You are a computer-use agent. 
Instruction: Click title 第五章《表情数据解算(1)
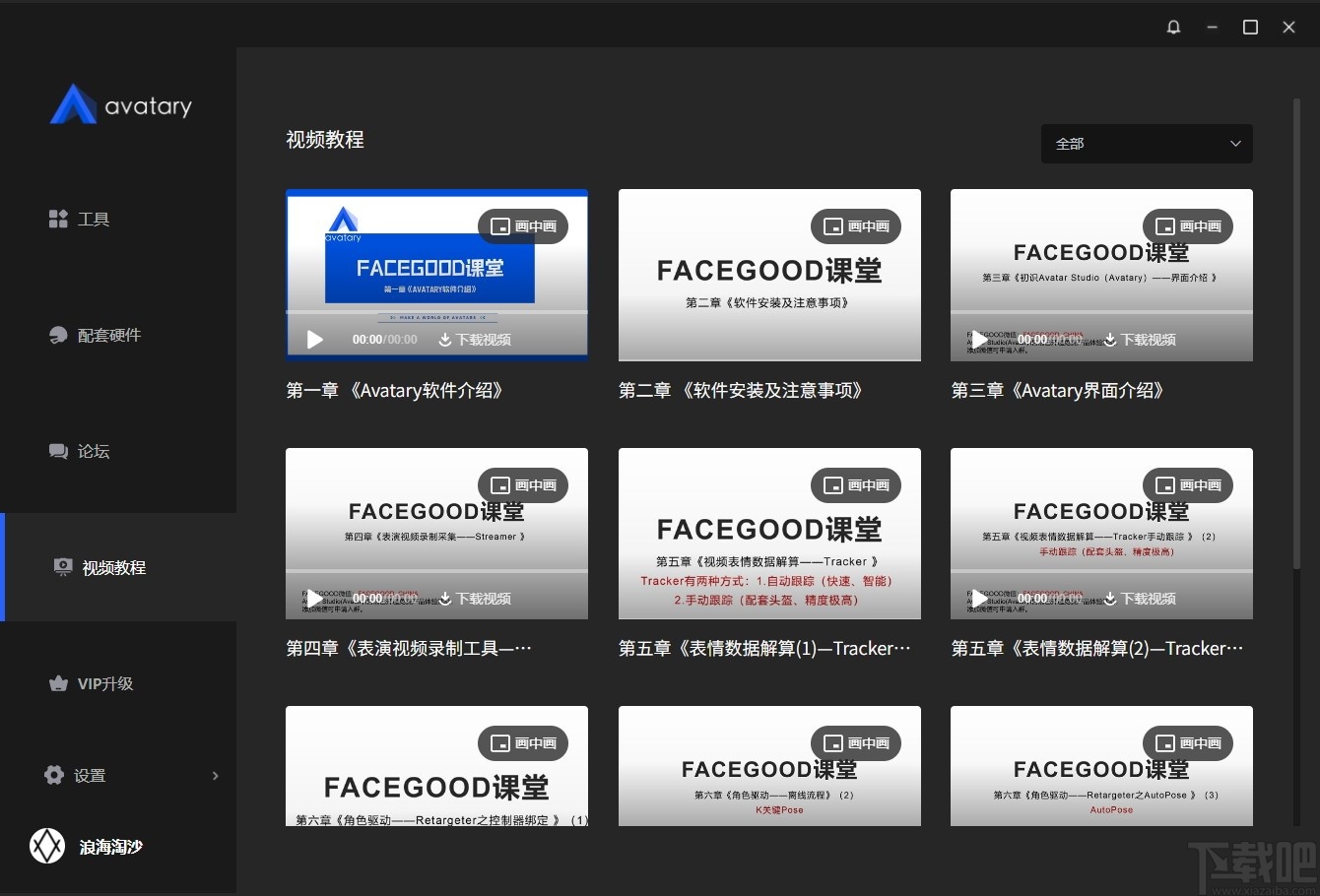click(x=764, y=649)
